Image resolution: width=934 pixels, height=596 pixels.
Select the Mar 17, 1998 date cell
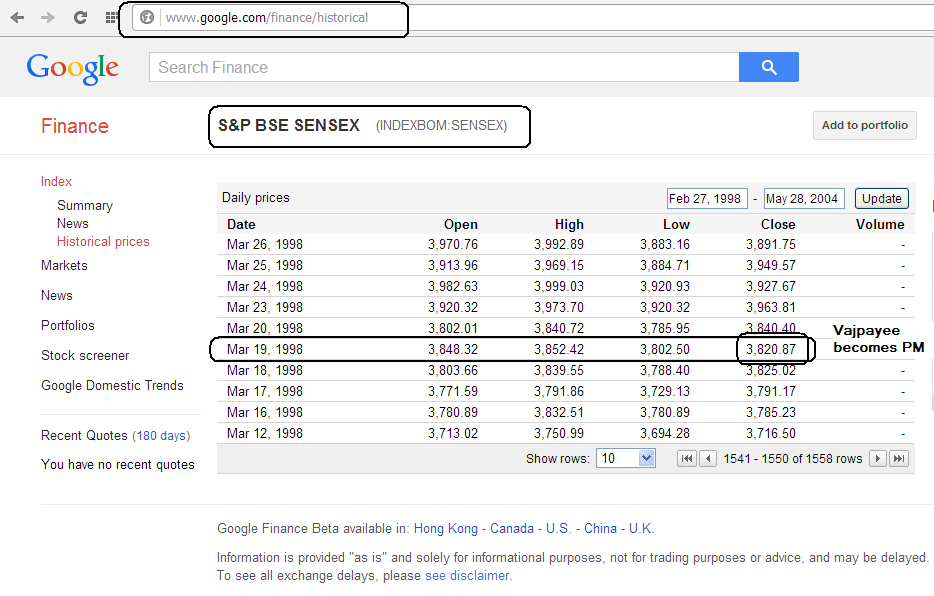pyautogui.click(x=264, y=392)
